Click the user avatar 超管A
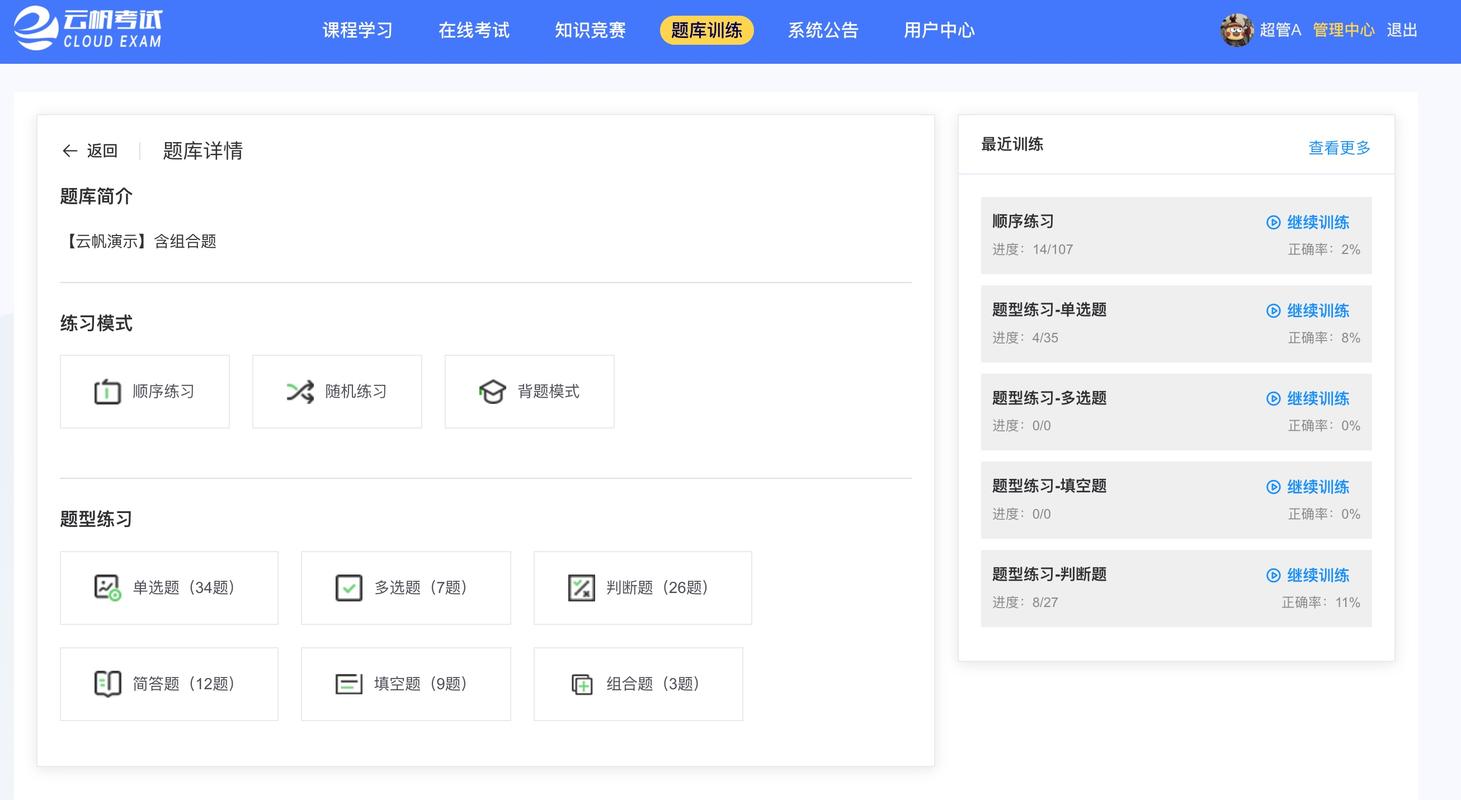1461x800 pixels. click(1236, 30)
